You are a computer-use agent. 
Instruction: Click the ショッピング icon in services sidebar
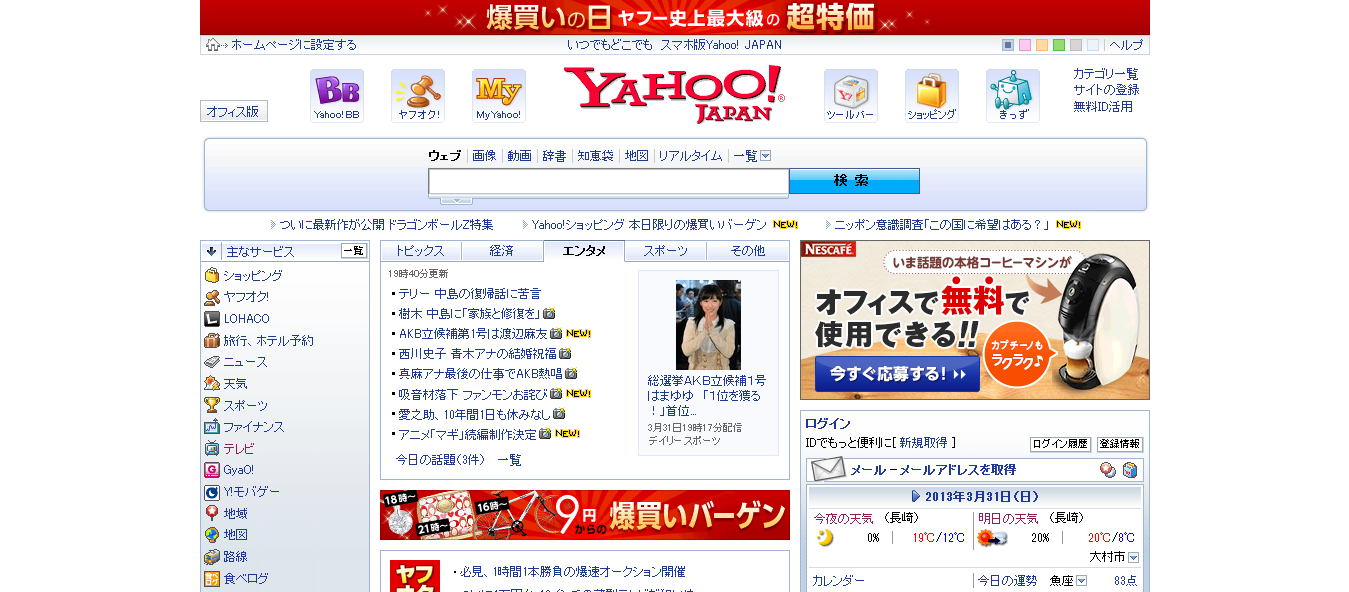(x=212, y=275)
